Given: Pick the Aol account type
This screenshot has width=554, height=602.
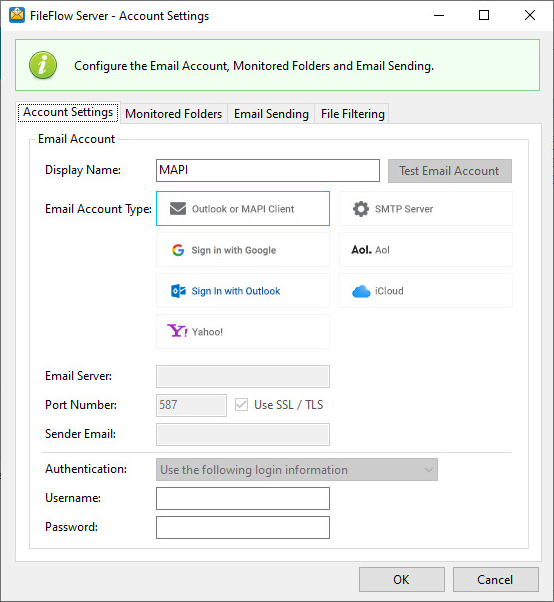Looking at the screenshot, I should tap(426, 250).
